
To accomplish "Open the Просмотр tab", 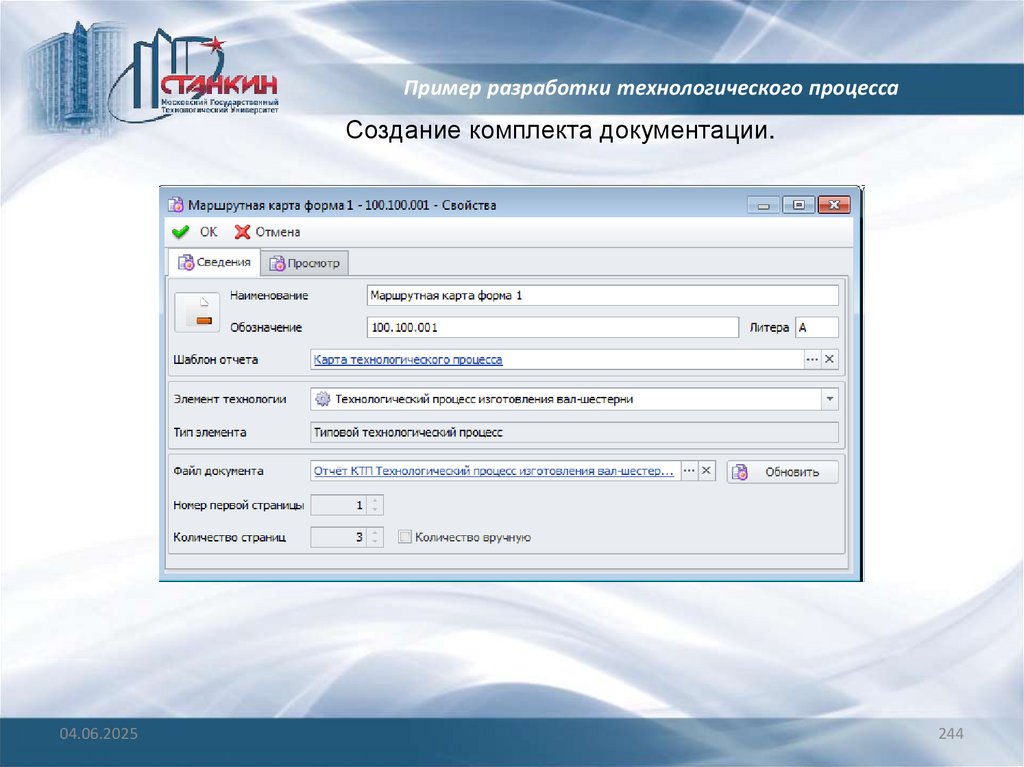I will coord(304,263).
